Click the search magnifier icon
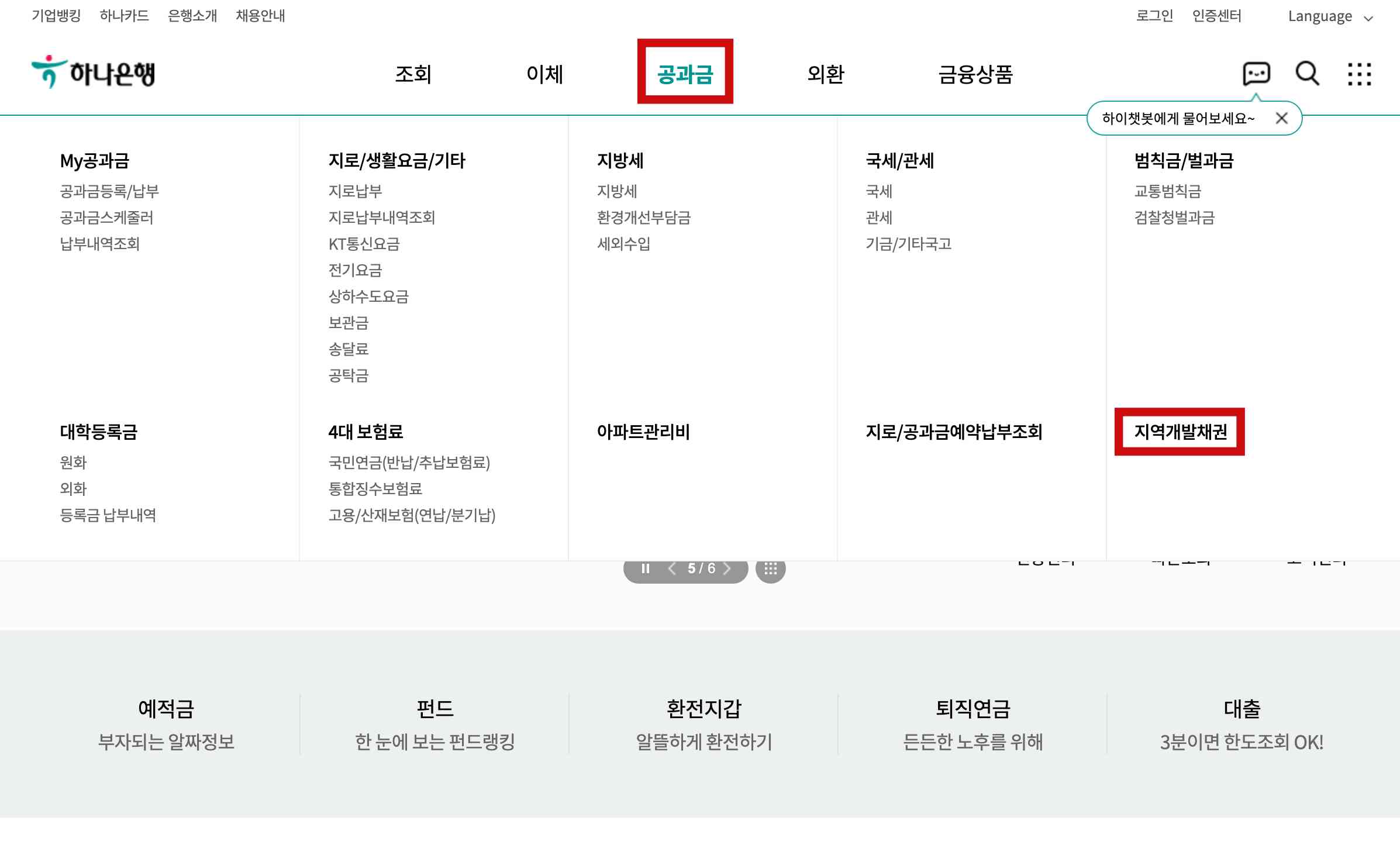 point(1306,74)
